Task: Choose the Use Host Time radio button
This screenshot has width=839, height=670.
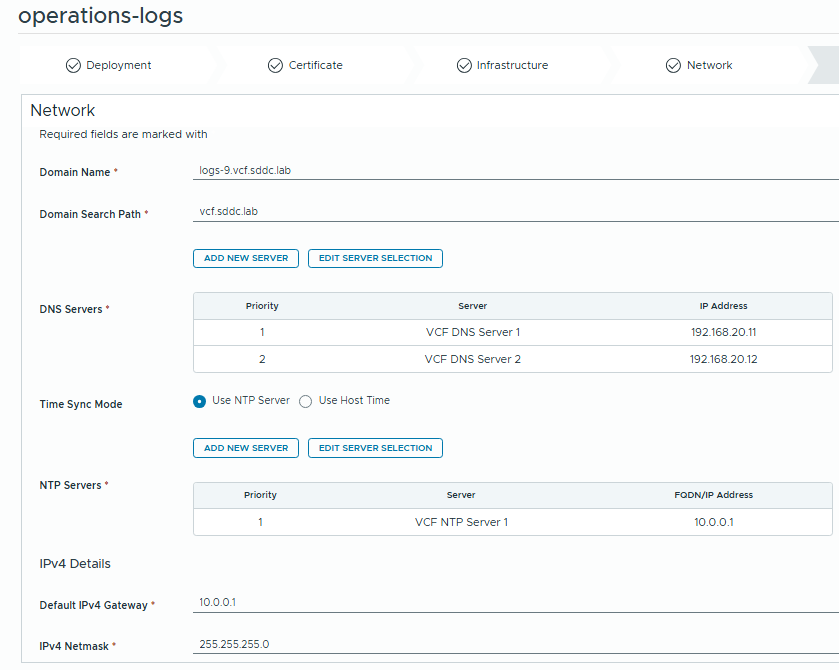Action: [x=306, y=401]
